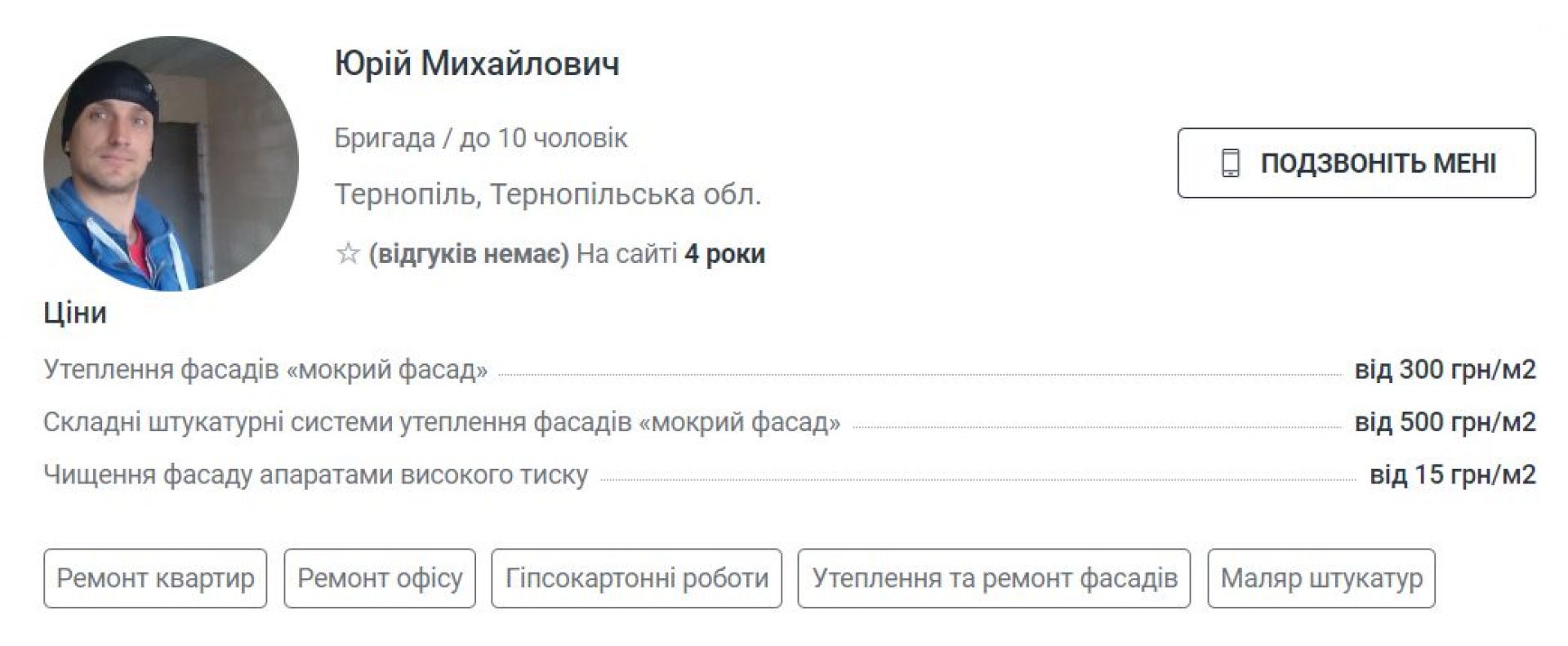Open the Юрій Михайлович profile name

477,64
